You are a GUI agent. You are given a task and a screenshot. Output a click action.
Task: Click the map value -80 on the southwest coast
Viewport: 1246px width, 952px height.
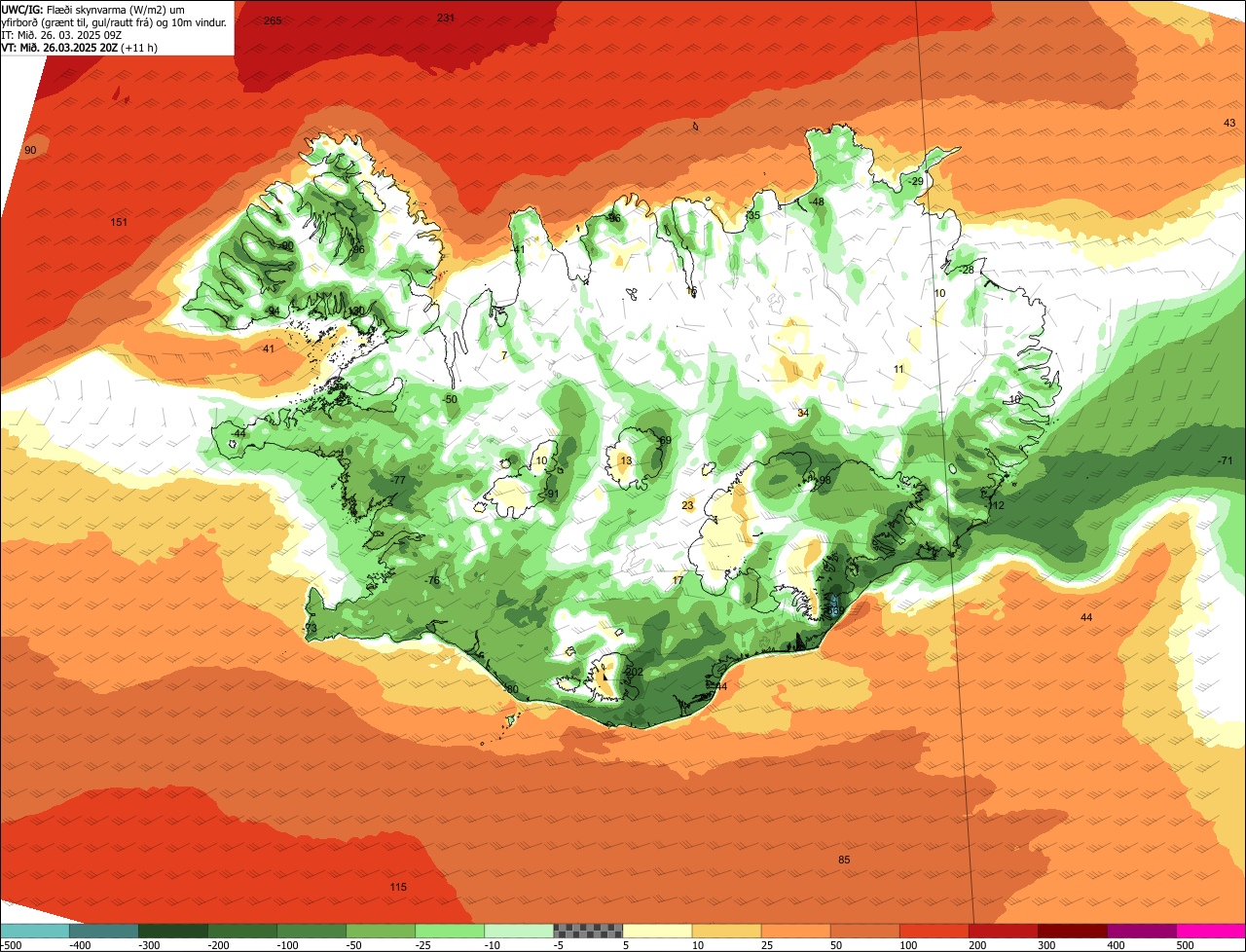(x=510, y=689)
